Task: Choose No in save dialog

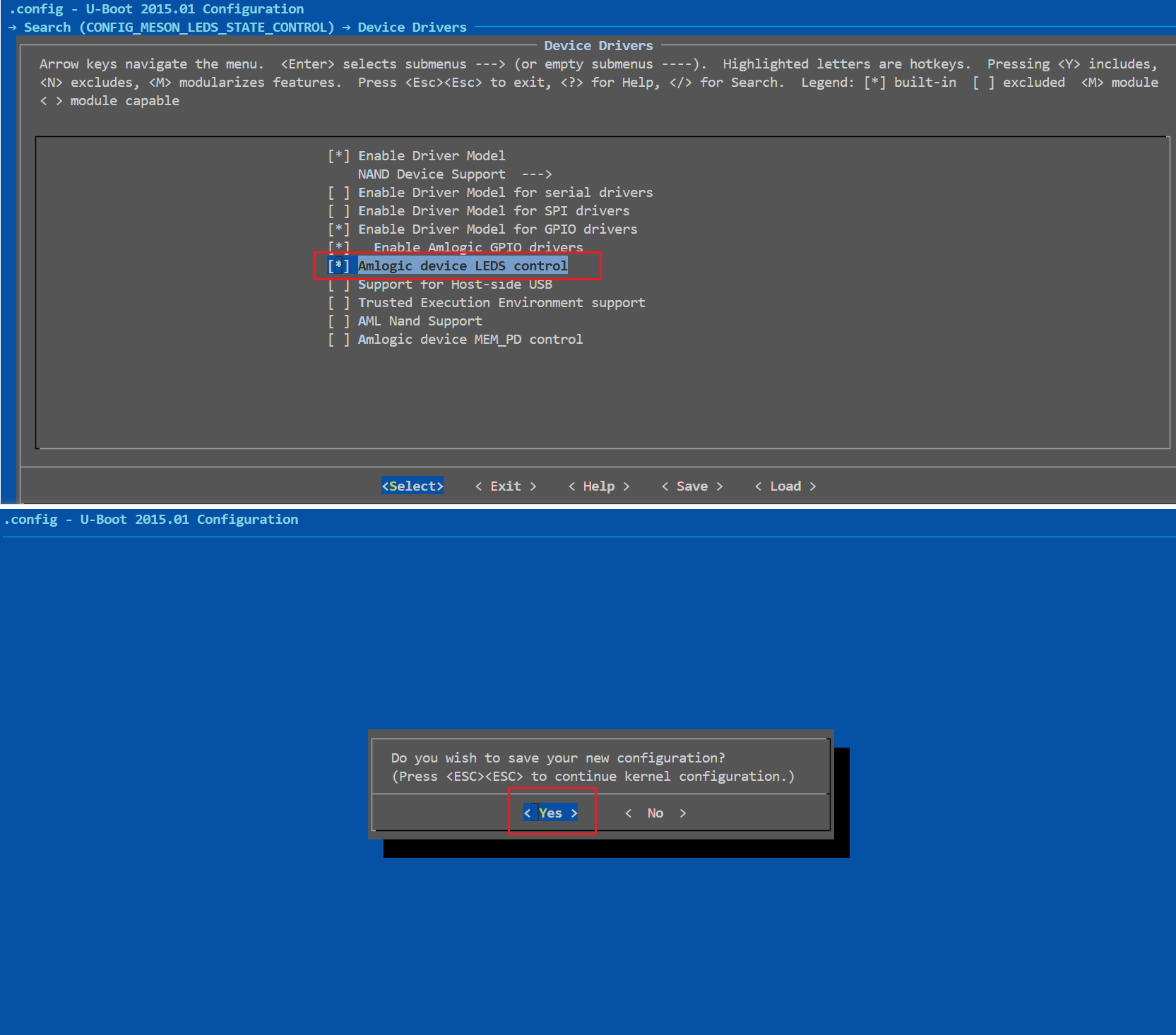Action: coord(655,813)
